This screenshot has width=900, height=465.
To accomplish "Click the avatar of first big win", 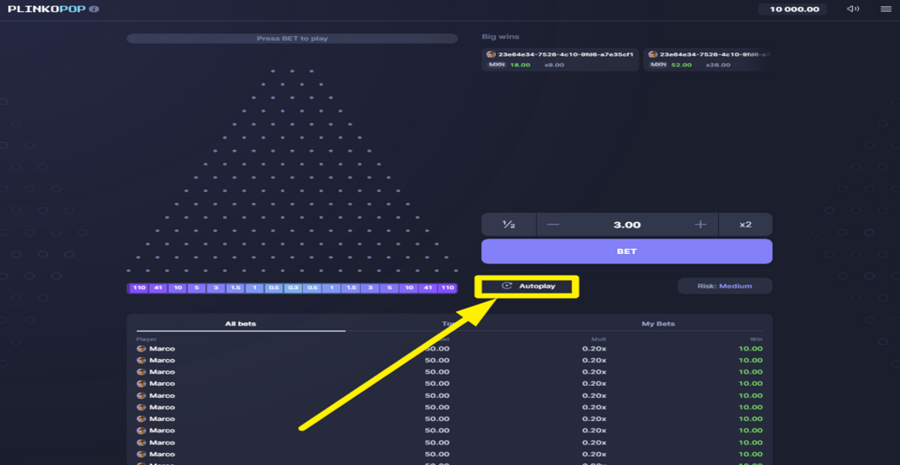I will pos(491,54).
